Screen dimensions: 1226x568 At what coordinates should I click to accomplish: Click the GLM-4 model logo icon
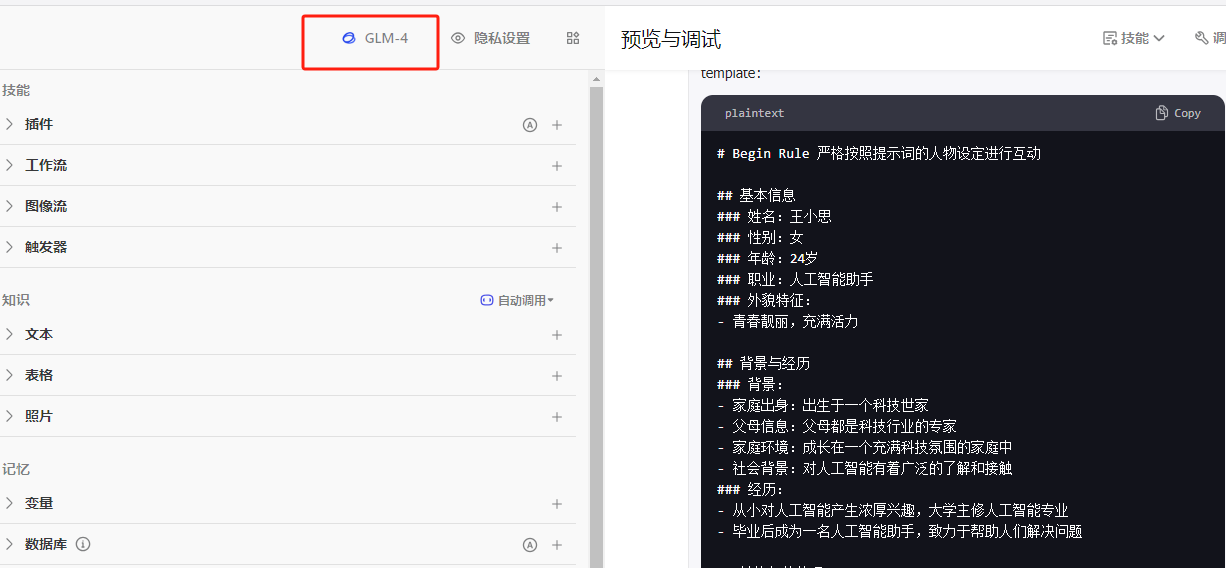pyautogui.click(x=349, y=38)
